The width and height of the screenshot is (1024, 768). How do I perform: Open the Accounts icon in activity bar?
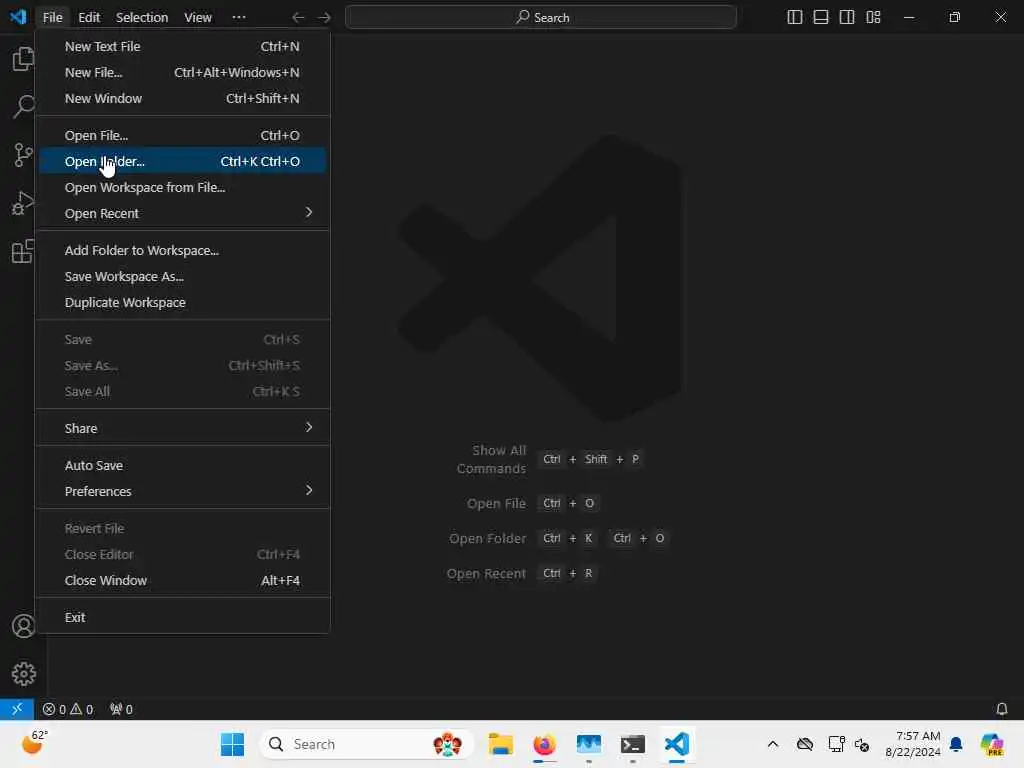point(23,626)
